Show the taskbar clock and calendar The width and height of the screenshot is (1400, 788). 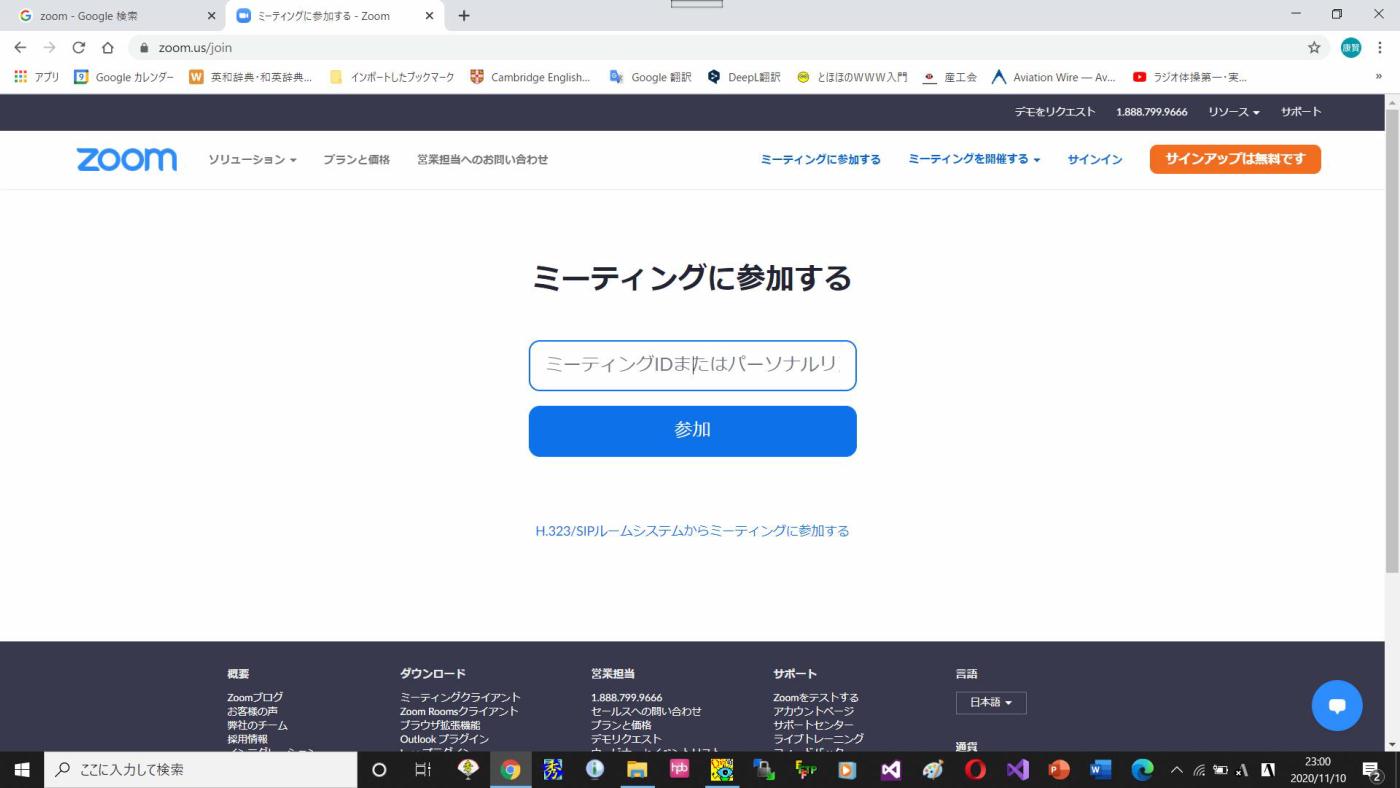(x=1318, y=769)
